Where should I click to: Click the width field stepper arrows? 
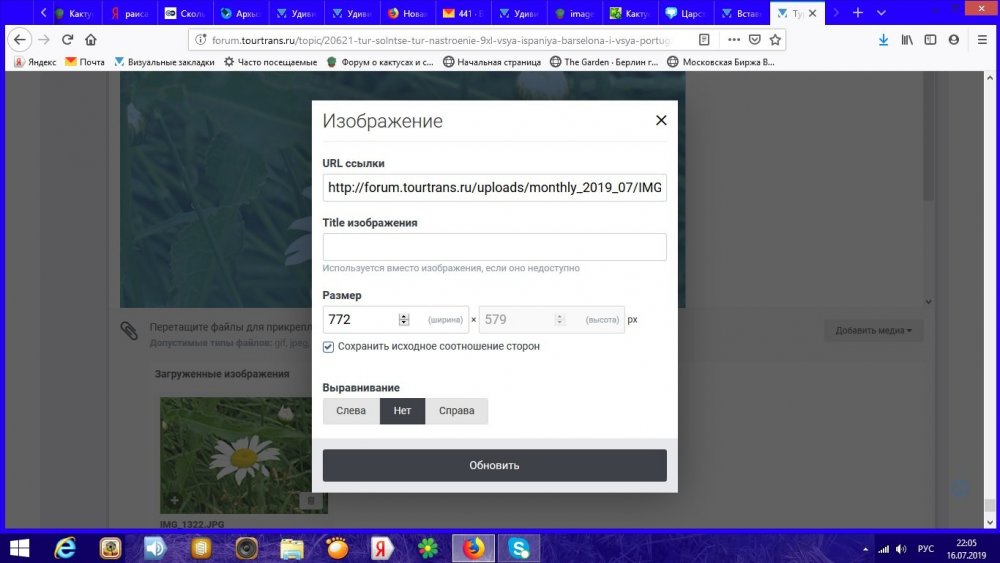(x=404, y=320)
